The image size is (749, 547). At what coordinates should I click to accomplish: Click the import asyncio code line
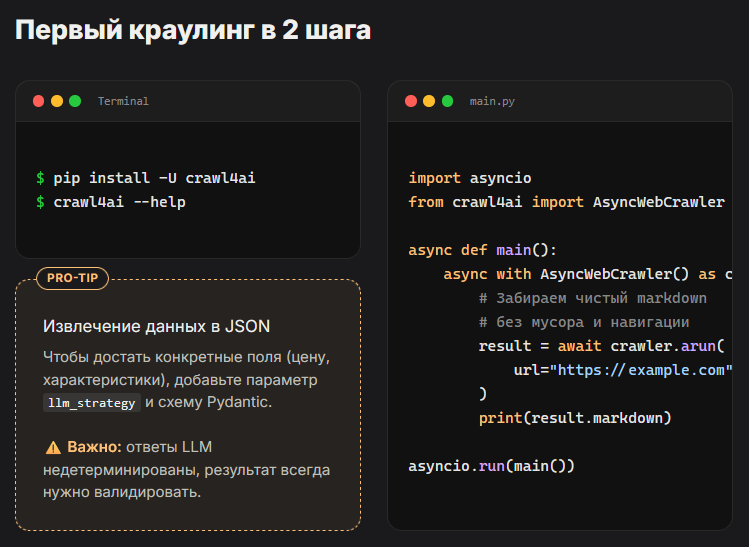(x=470, y=178)
